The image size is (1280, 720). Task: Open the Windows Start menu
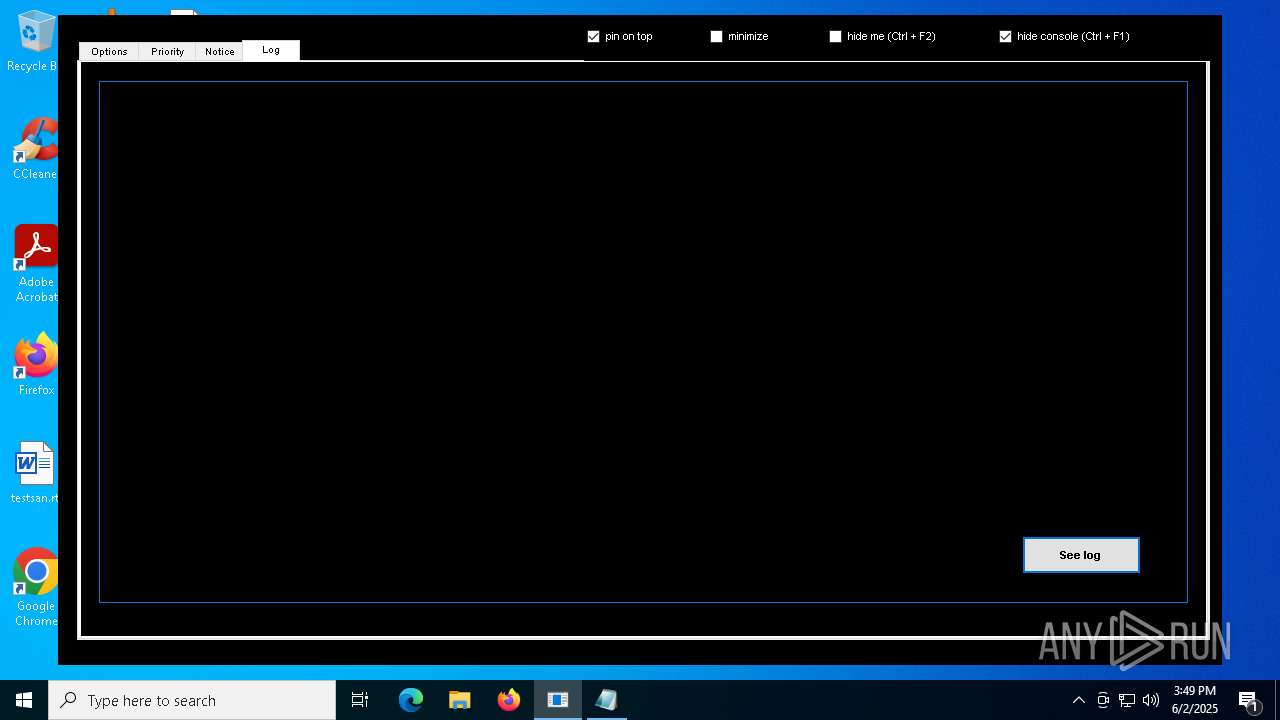24,700
